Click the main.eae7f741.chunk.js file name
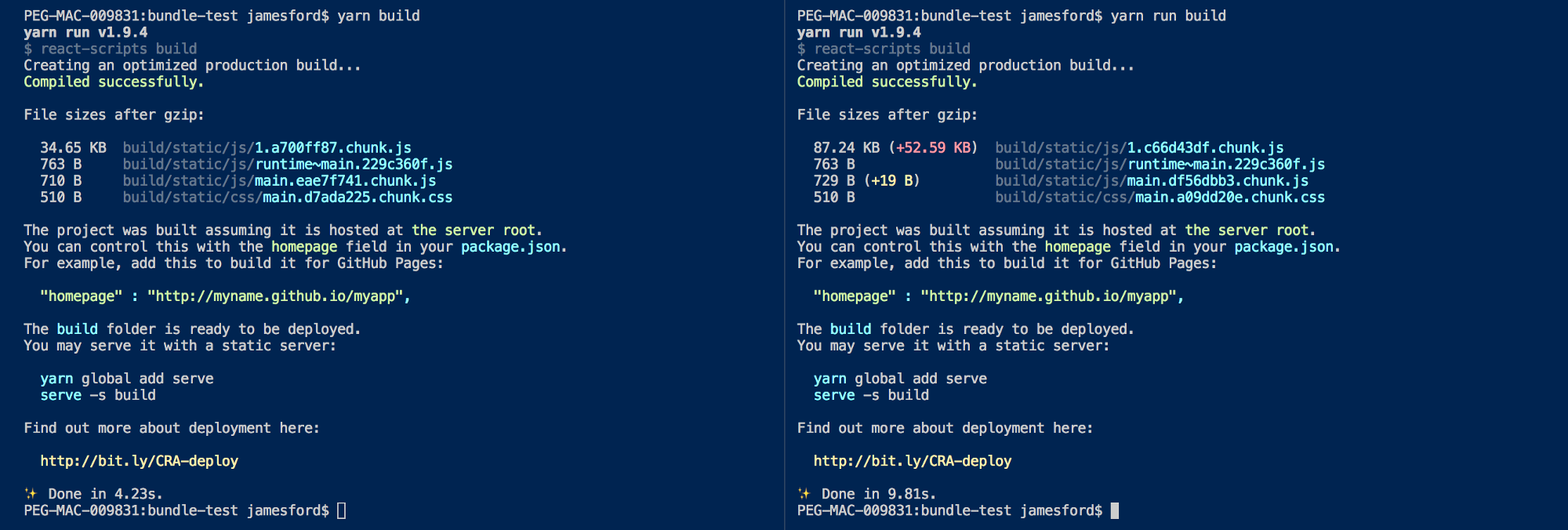The image size is (1568, 530). click(x=345, y=181)
